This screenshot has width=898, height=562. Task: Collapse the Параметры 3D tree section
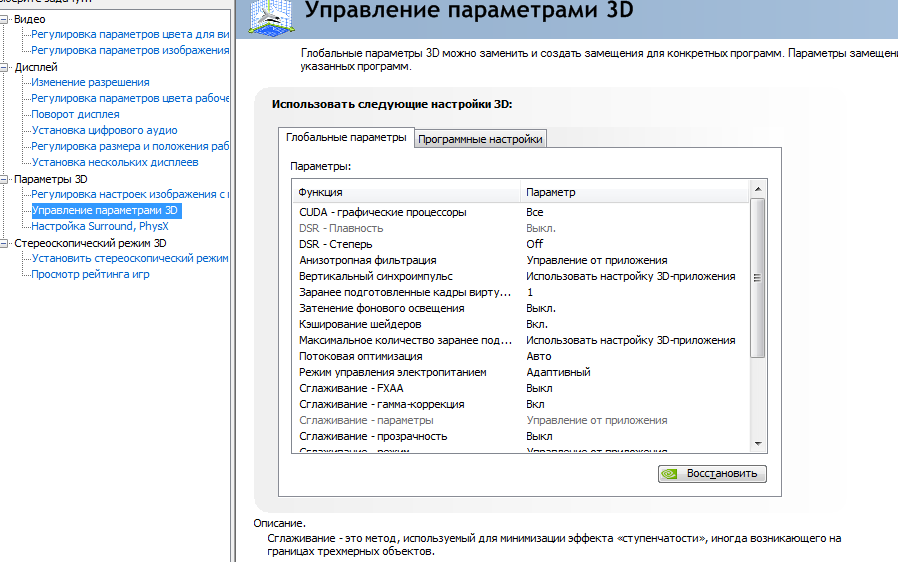pyautogui.click(x=5, y=179)
